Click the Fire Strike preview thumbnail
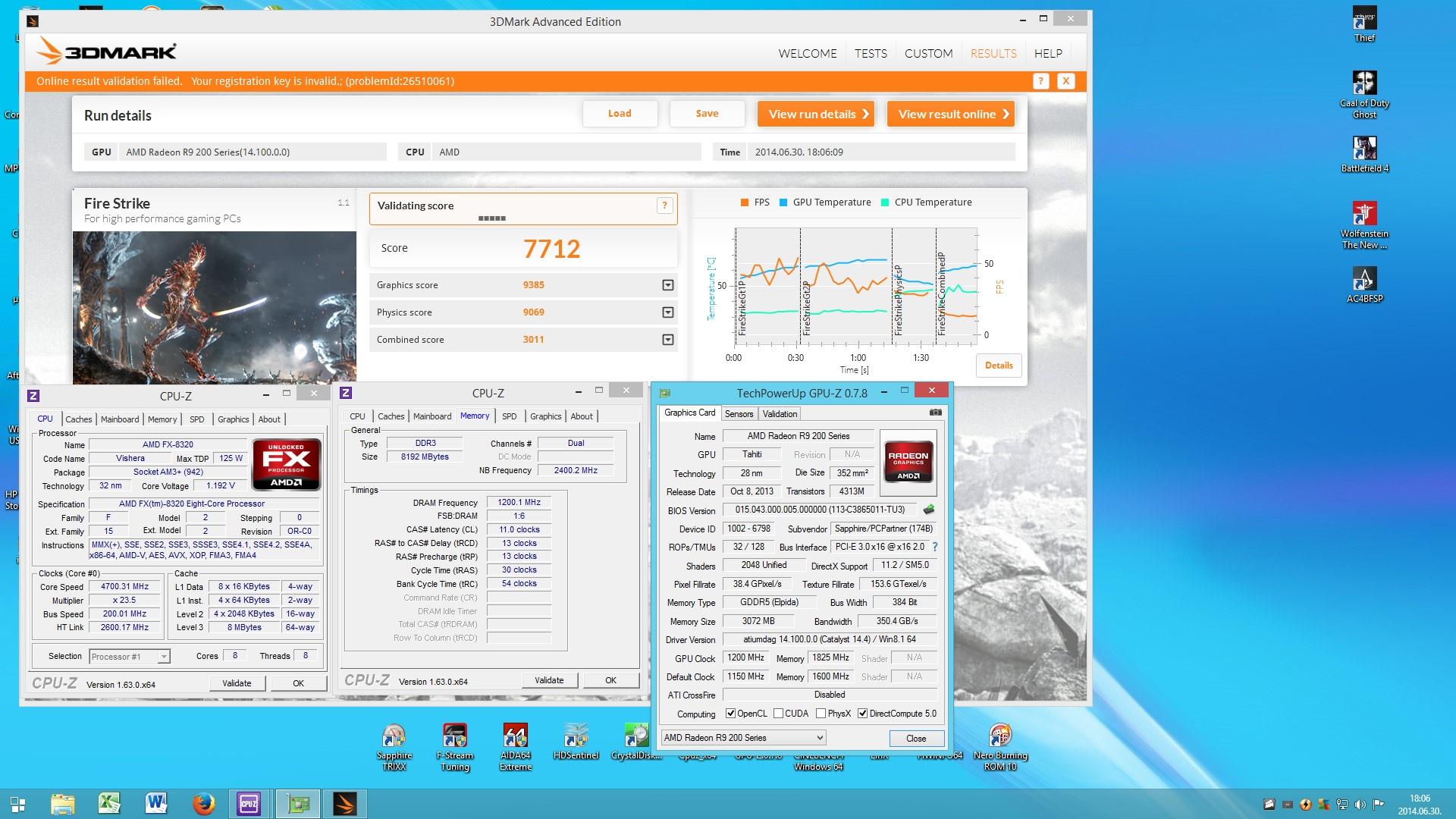The height and width of the screenshot is (819, 1456). [214, 307]
